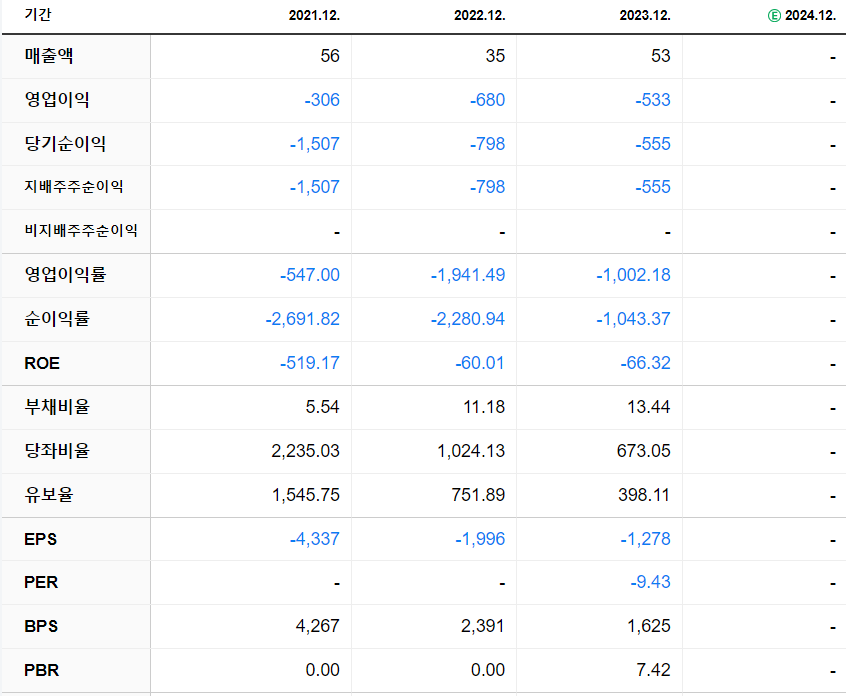The height and width of the screenshot is (696, 846).
Task: Click 매출액 value 35
Action: point(495,56)
